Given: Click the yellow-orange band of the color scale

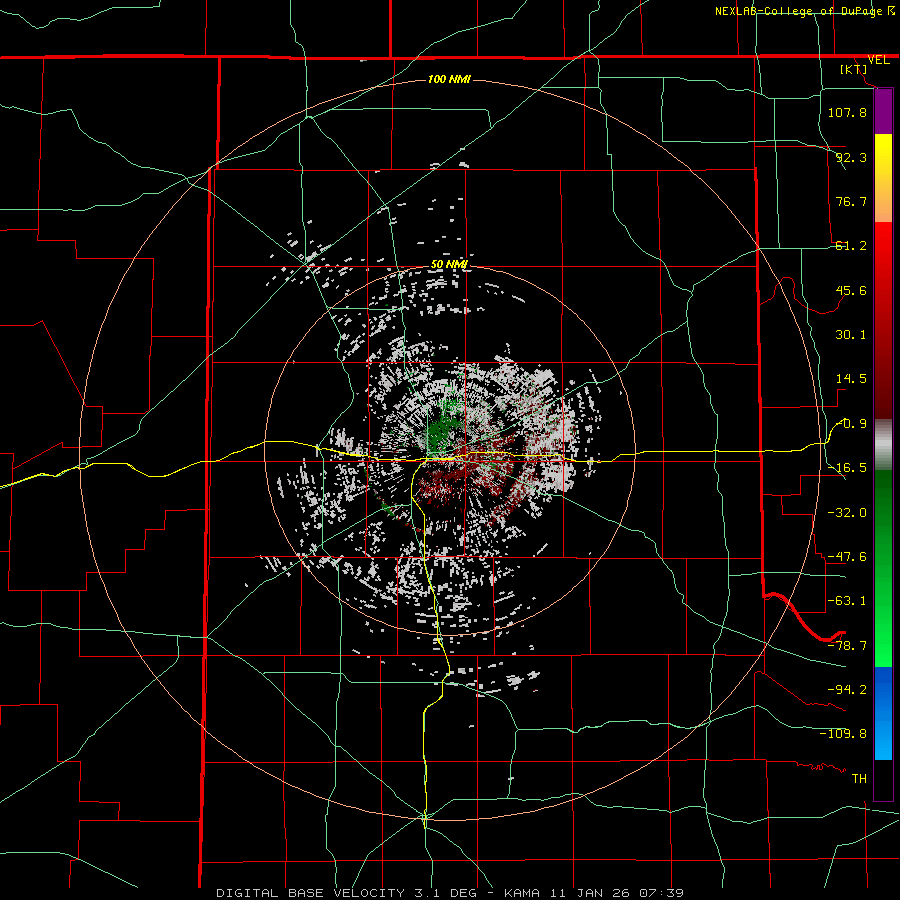Looking at the screenshot, I should [883, 178].
